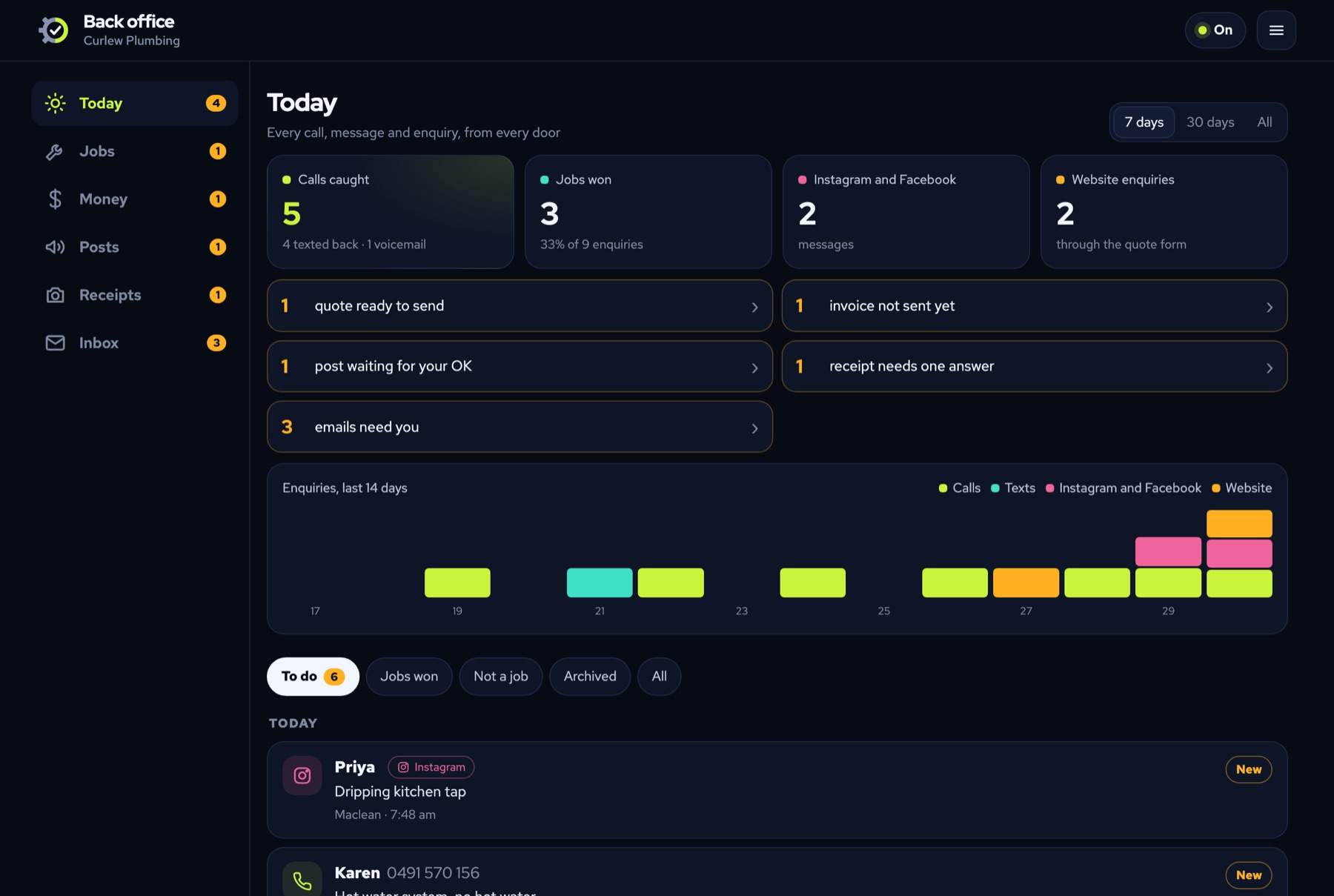This screenshot has width=1334, height=896.
Task: Open the receipt needs one answer item
Action: (x=1035, y=367)
